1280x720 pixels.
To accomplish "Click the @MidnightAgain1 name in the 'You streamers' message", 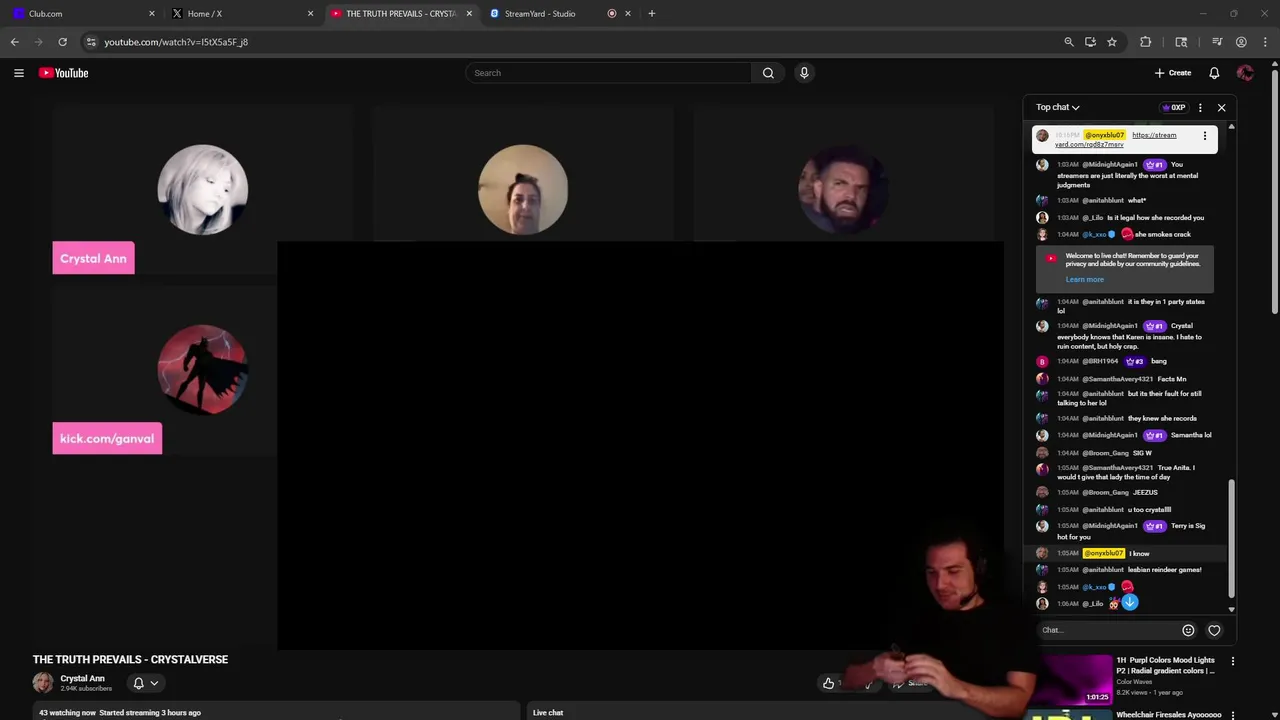I will click(x=1110, y=165).
